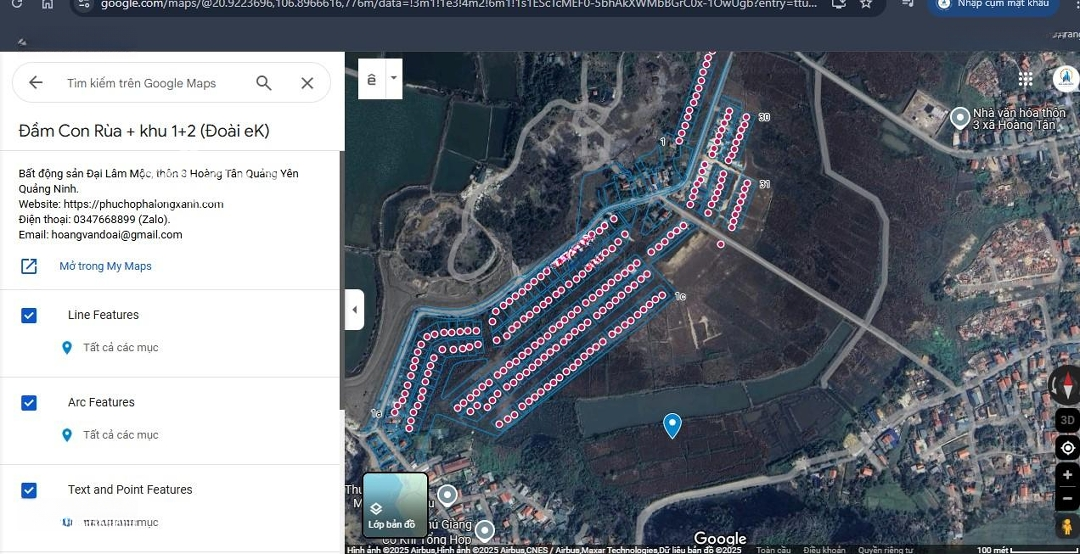Zoom in on the map
Screen dimensions: 1080x554
1067,475
